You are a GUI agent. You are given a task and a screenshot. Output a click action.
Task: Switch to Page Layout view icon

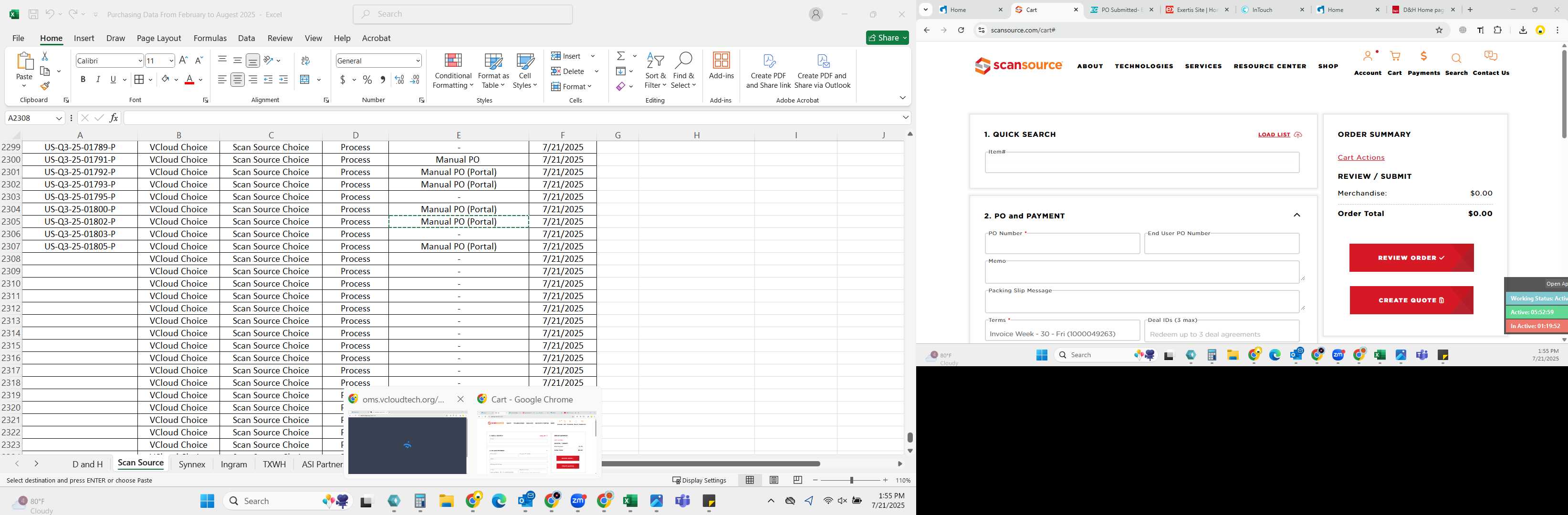(x=774, y=480)
